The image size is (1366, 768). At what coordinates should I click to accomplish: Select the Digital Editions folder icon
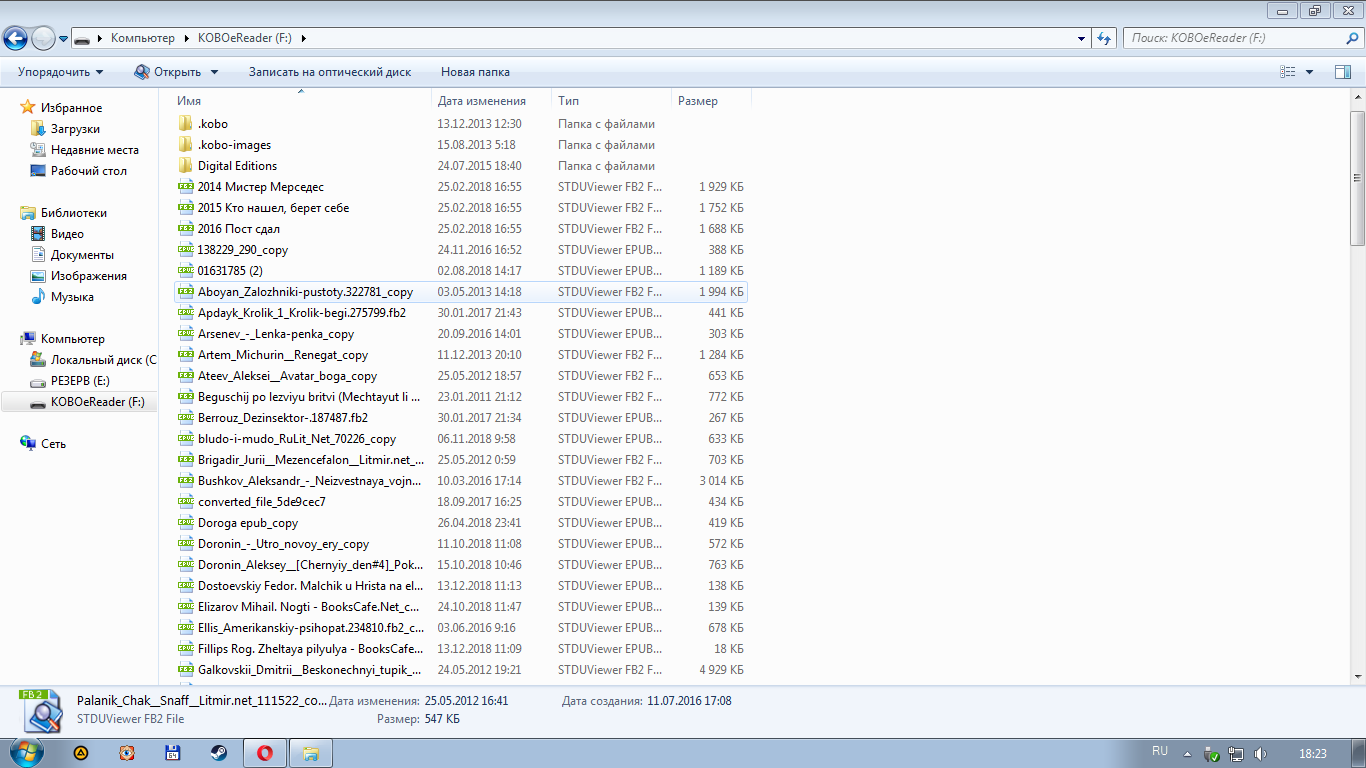click(185, 166)
